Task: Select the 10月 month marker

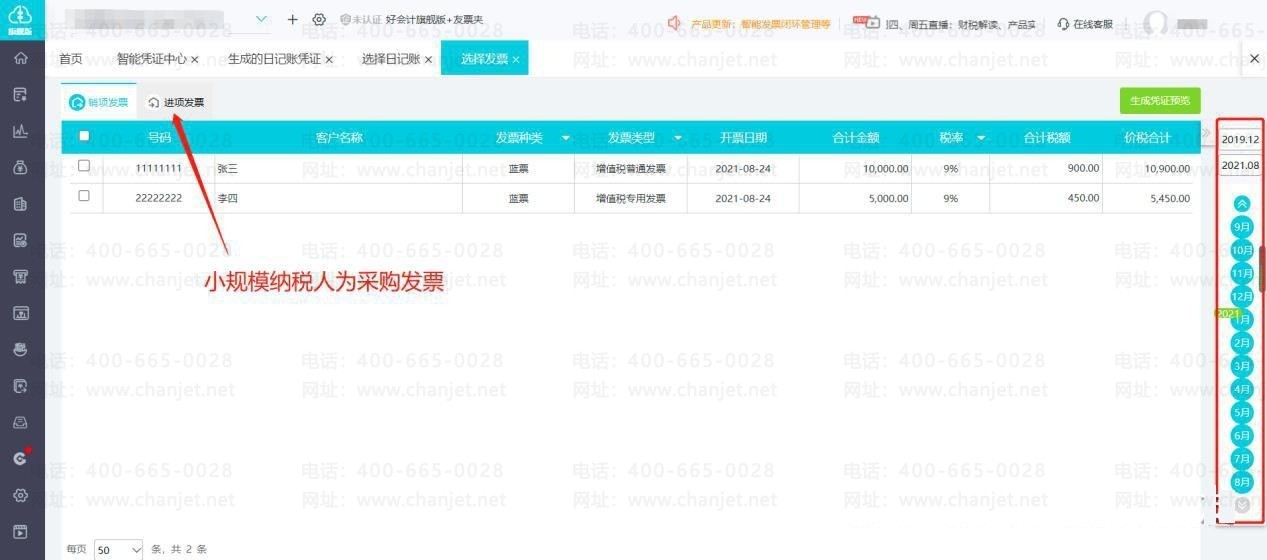Action: click(1242, 250)
